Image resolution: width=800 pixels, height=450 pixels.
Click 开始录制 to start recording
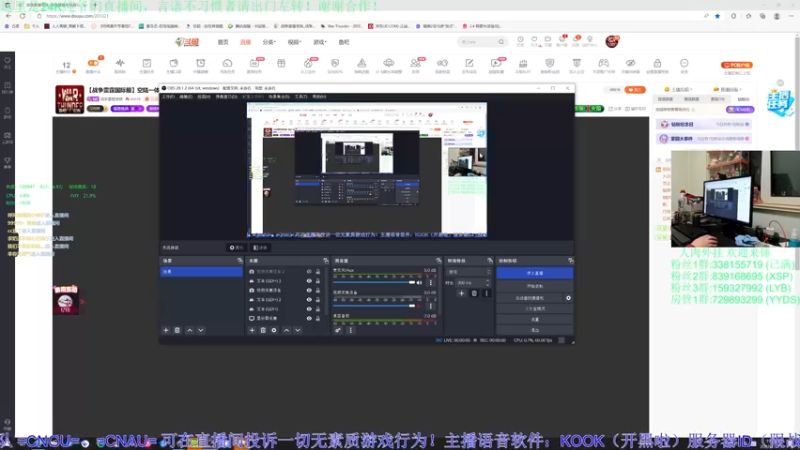pos(534,286)
